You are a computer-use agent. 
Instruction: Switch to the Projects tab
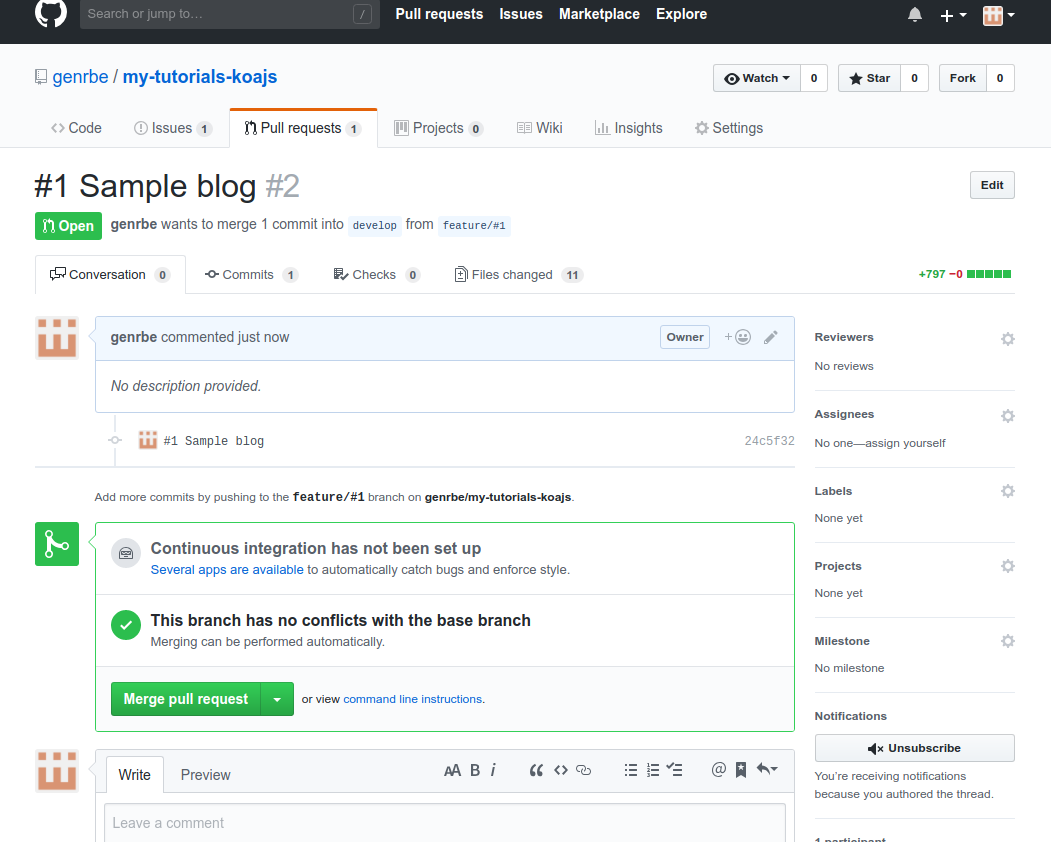point(438,128)
